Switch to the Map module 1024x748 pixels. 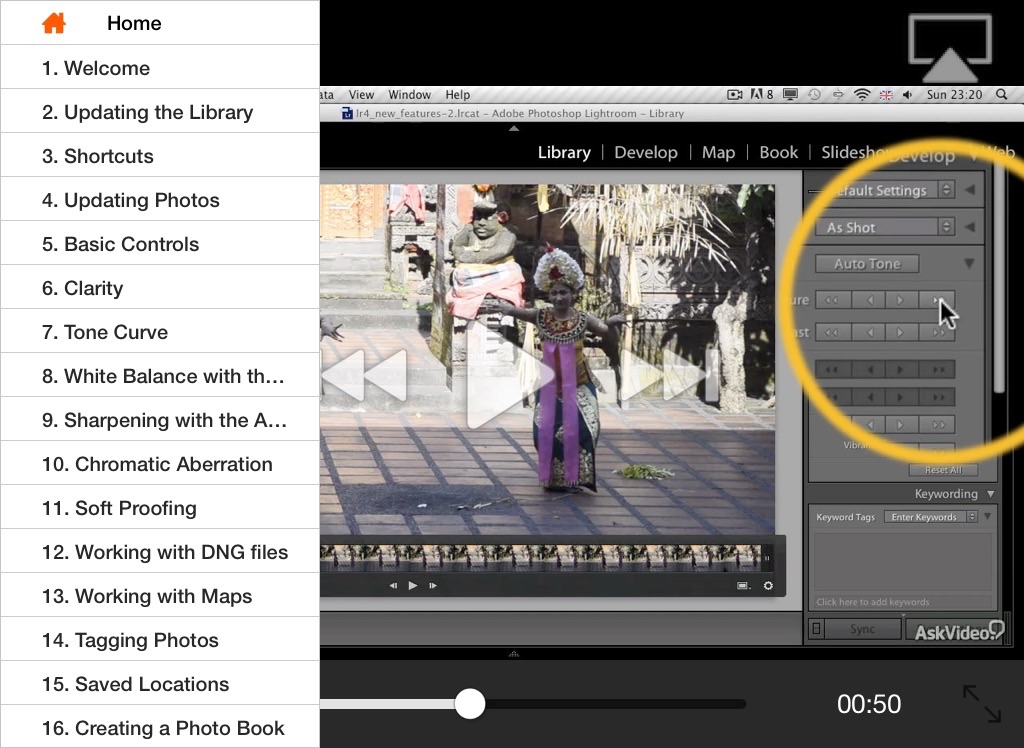pos(718,152)
